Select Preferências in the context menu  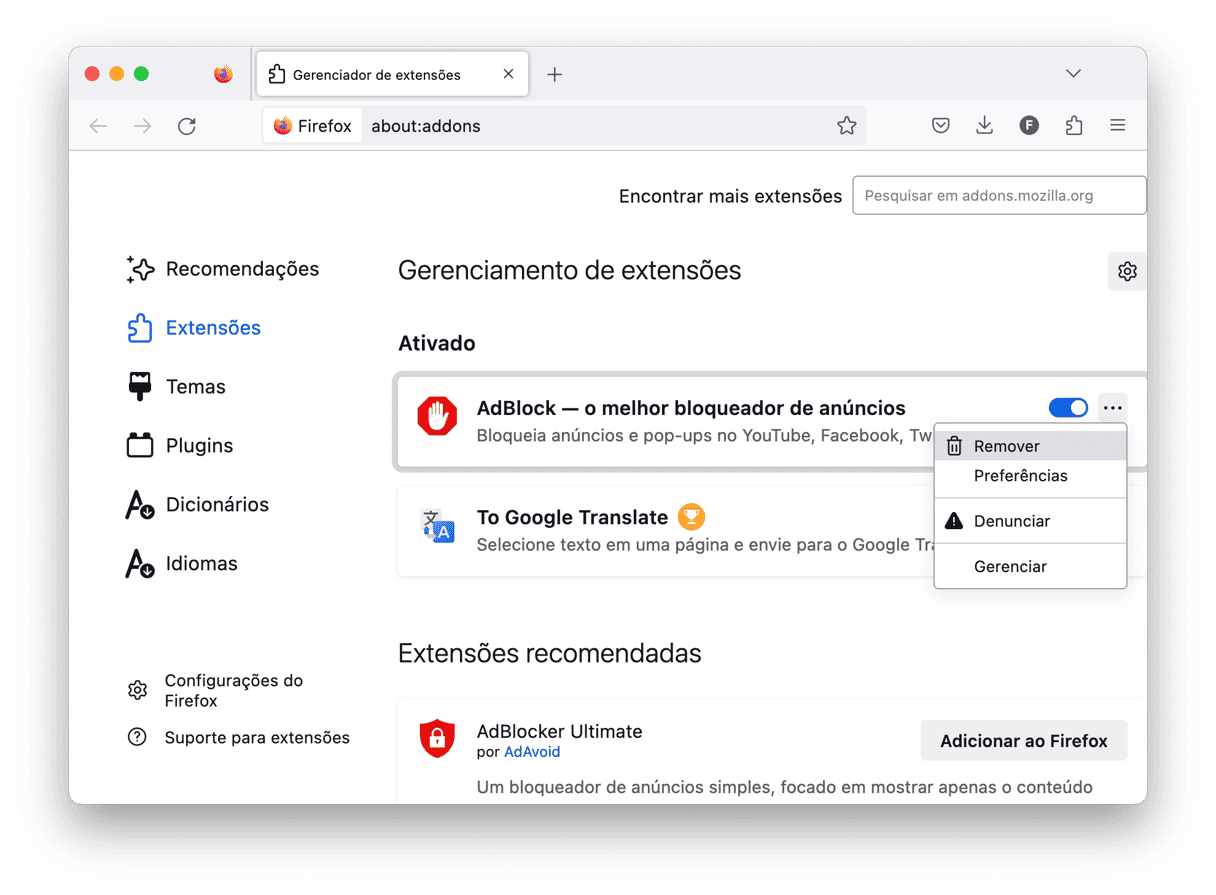tap(1020, 476)
